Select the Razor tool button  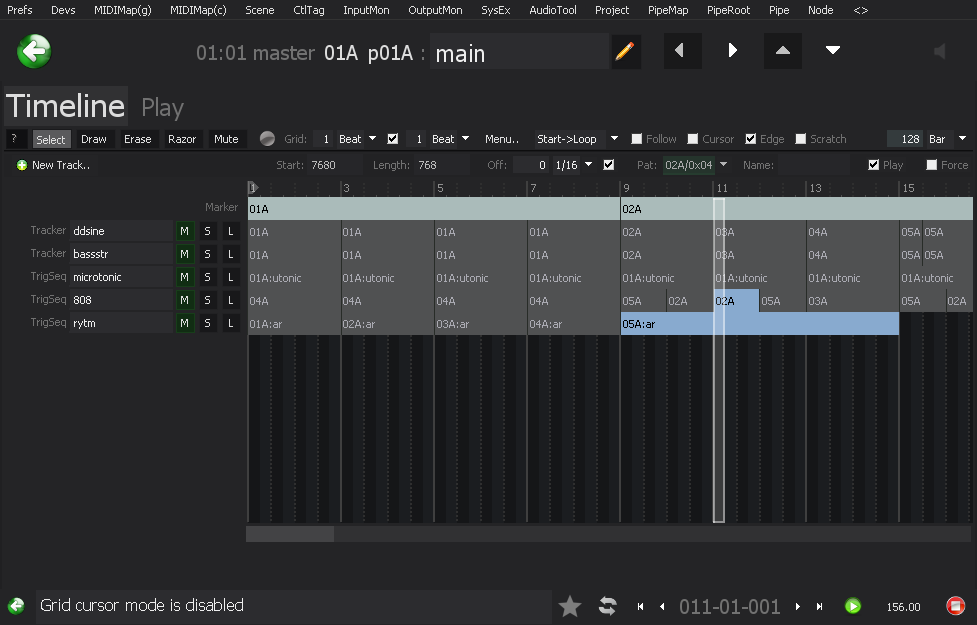[182, 139]
